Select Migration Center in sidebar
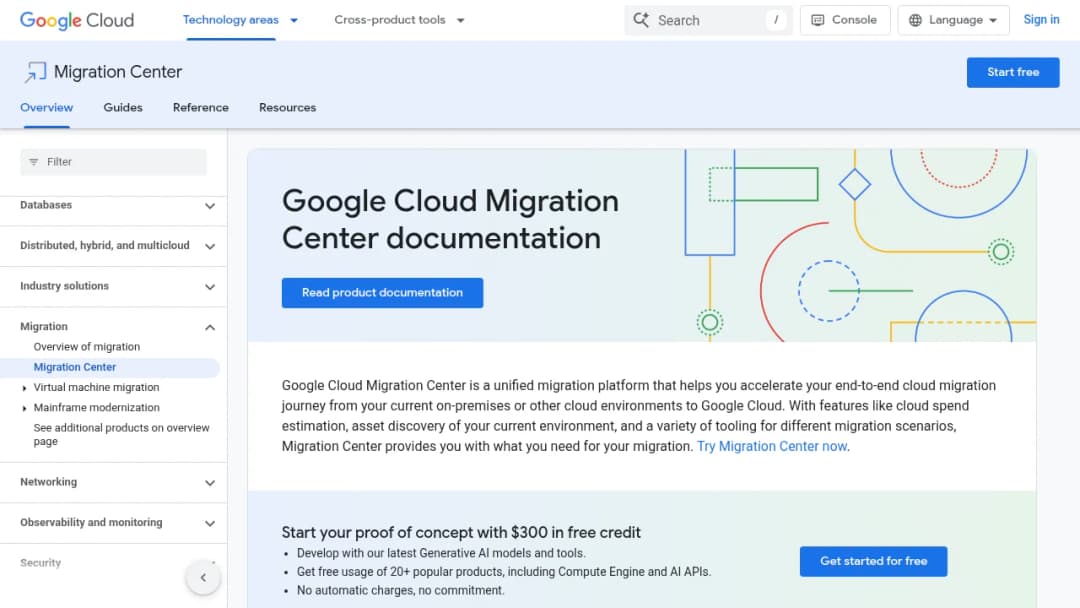 click(74, 367)
